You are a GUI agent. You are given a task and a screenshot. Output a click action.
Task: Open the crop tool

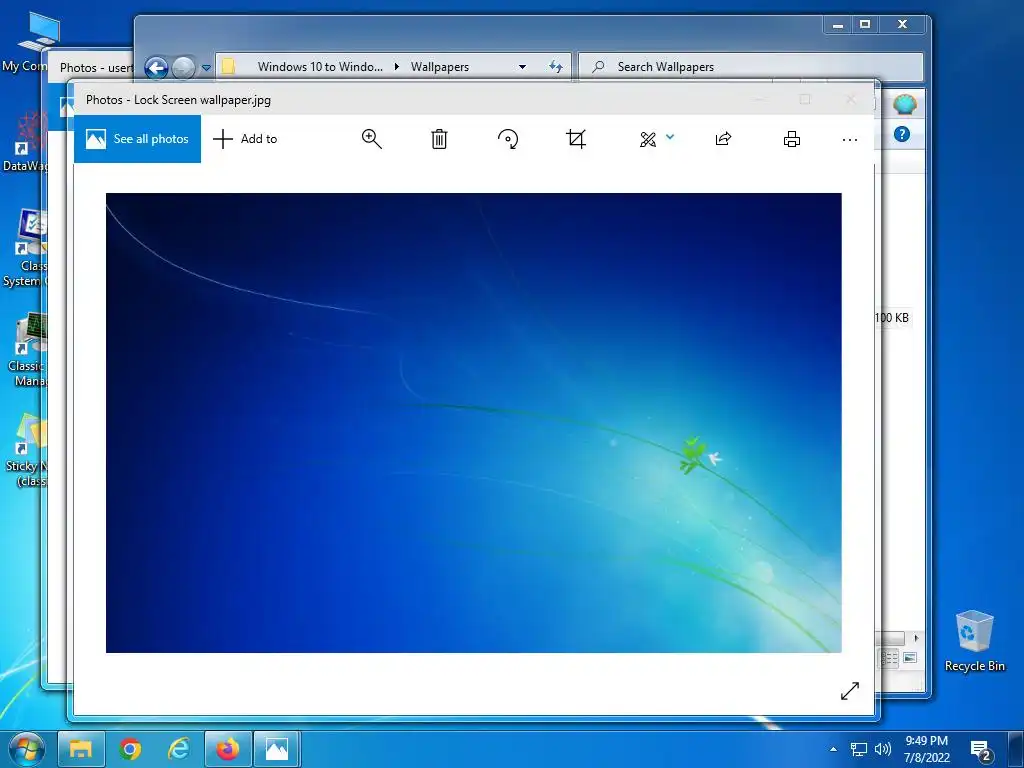[576, 138]
